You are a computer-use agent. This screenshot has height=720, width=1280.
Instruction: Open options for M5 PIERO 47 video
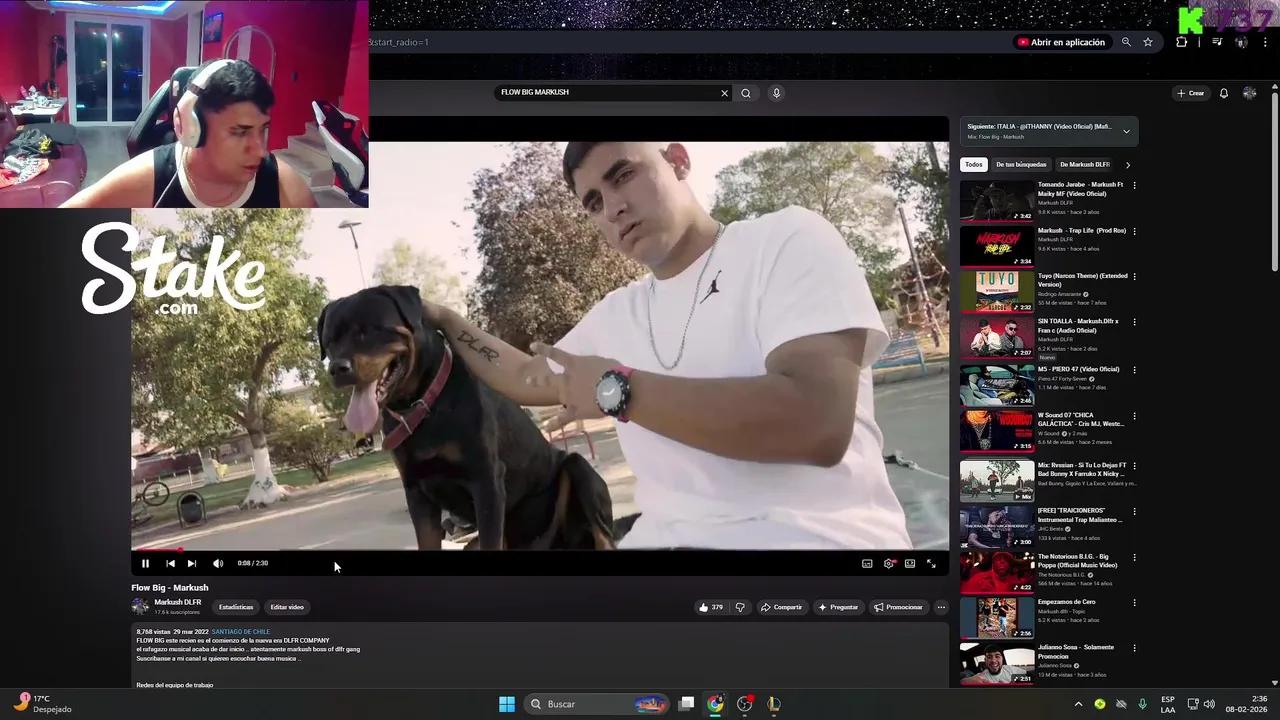[1134, 370]
